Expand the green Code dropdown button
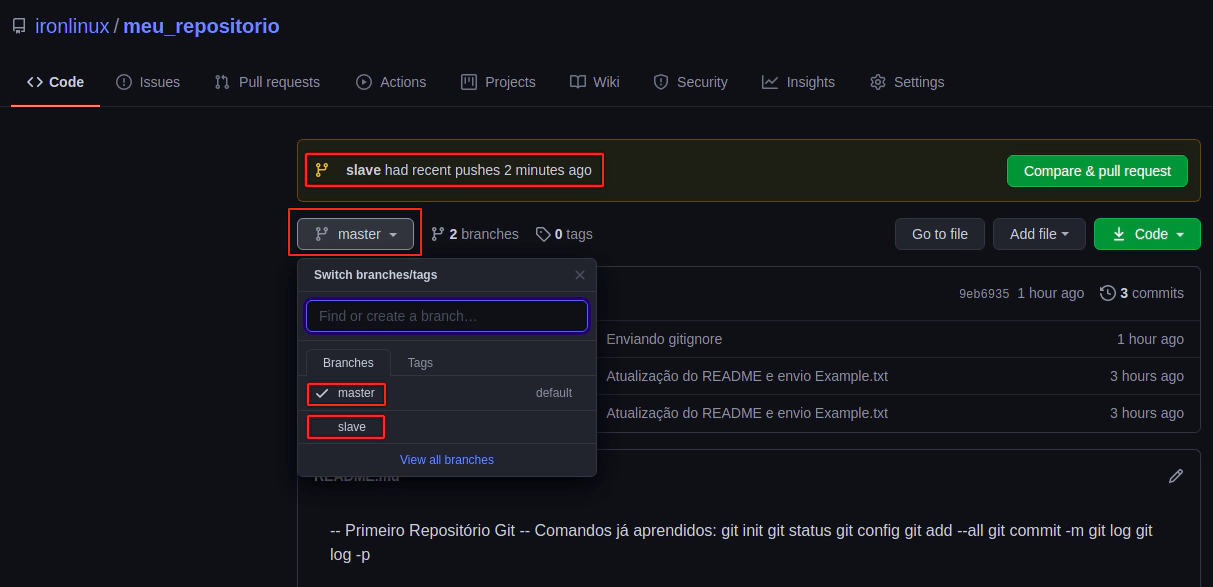This screenshot has width=1213, height=587. click(x=1147, y=234)
